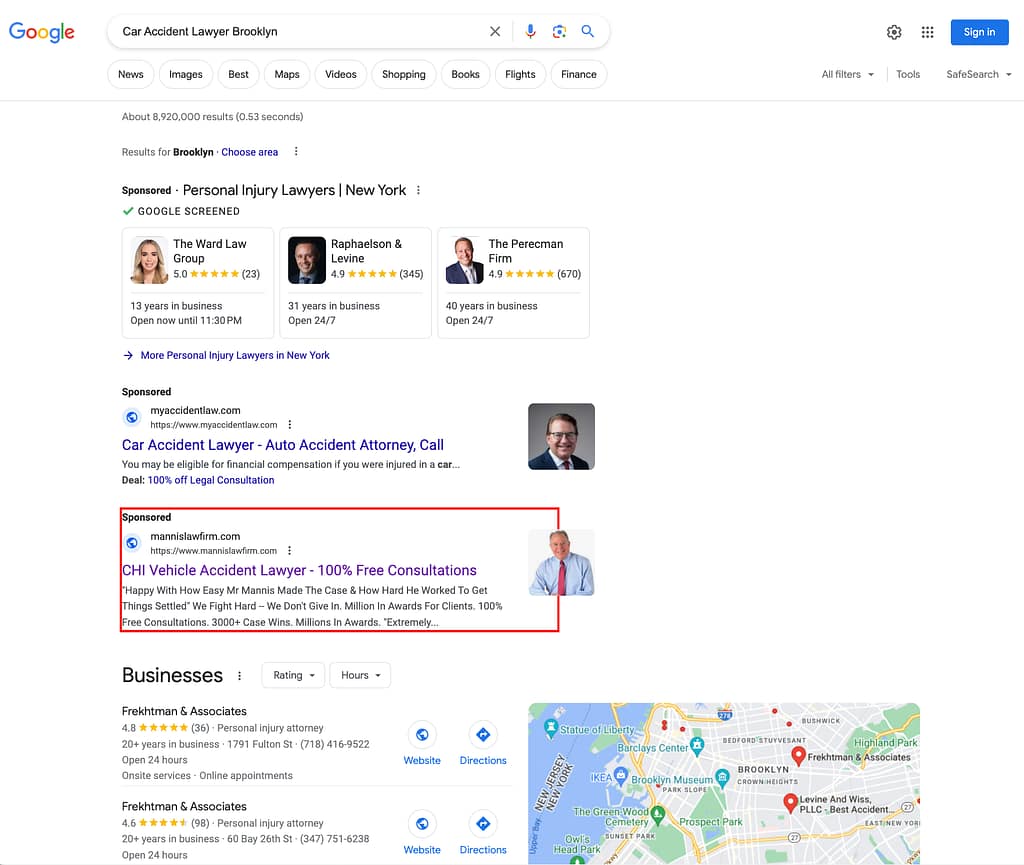Click the myaccidentlaw.com globe favicon
This screenshot has height=865, width=1024.
[132, 417]
